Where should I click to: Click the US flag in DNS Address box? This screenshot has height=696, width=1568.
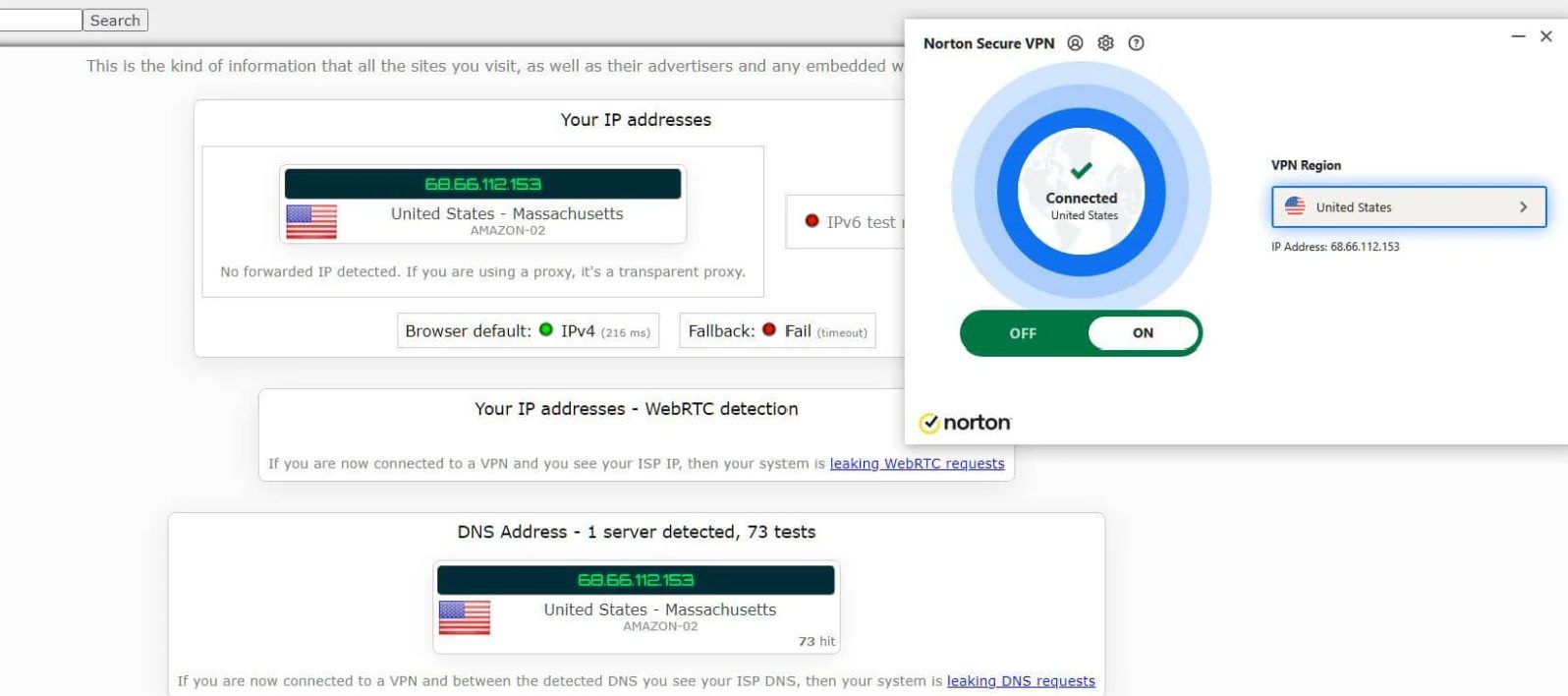tap(465, 618)
